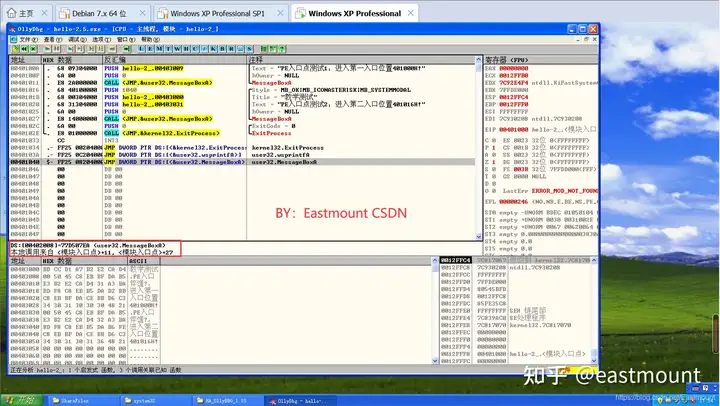Click the Debugging options toolbar icon
This screenshot has height=406, width=720.
tap(264, 49)
